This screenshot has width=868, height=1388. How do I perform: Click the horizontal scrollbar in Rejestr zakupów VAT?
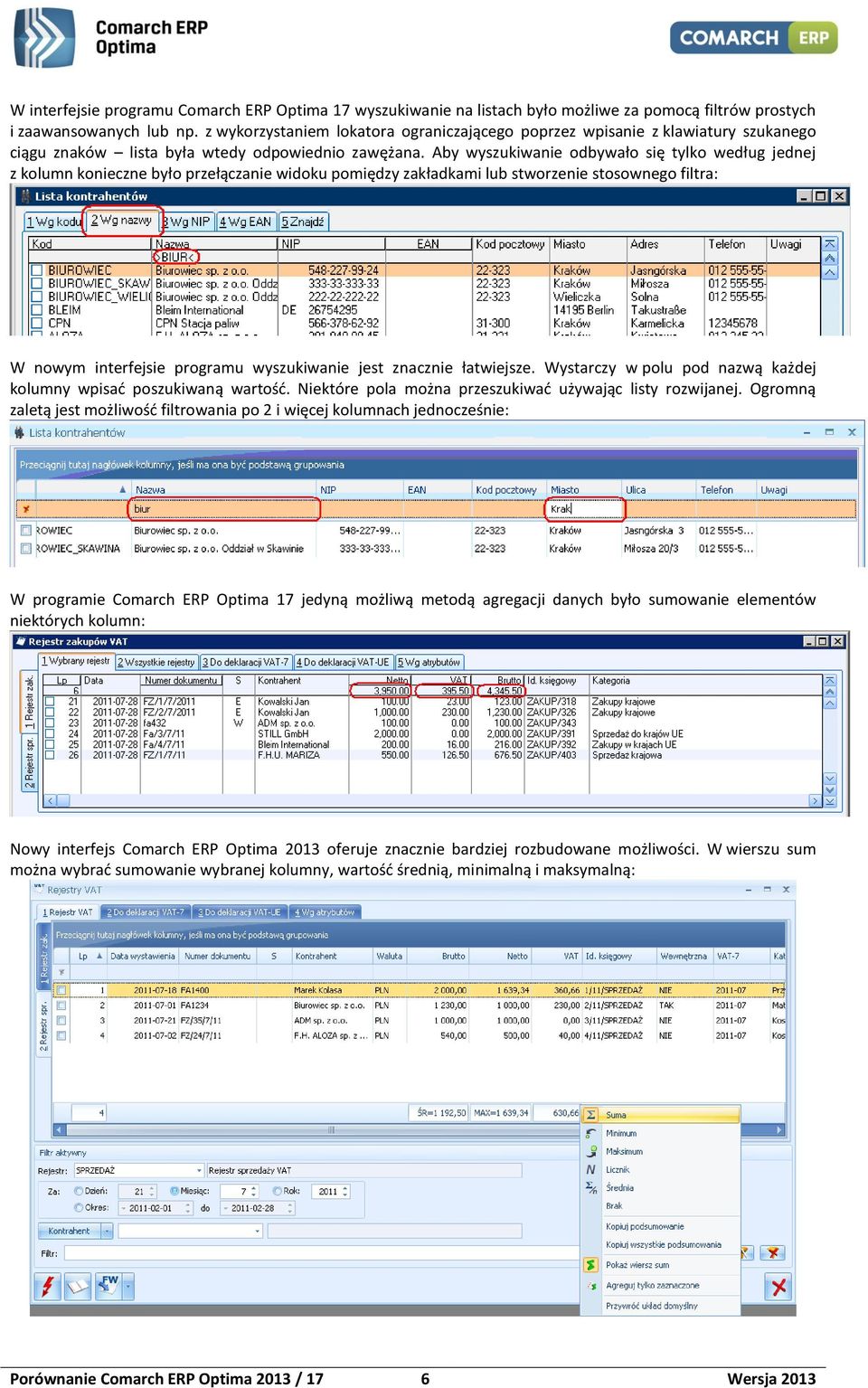(x=432, y=800)
